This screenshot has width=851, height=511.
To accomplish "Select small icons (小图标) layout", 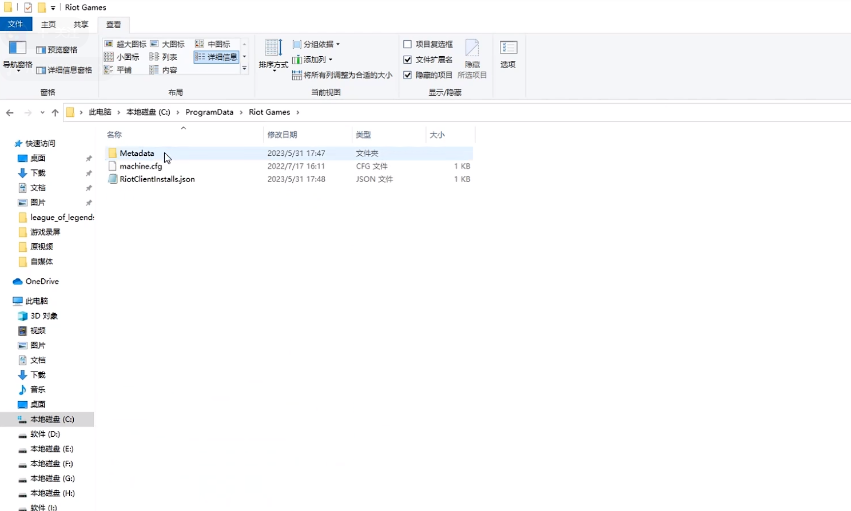I will click(122, 57).
